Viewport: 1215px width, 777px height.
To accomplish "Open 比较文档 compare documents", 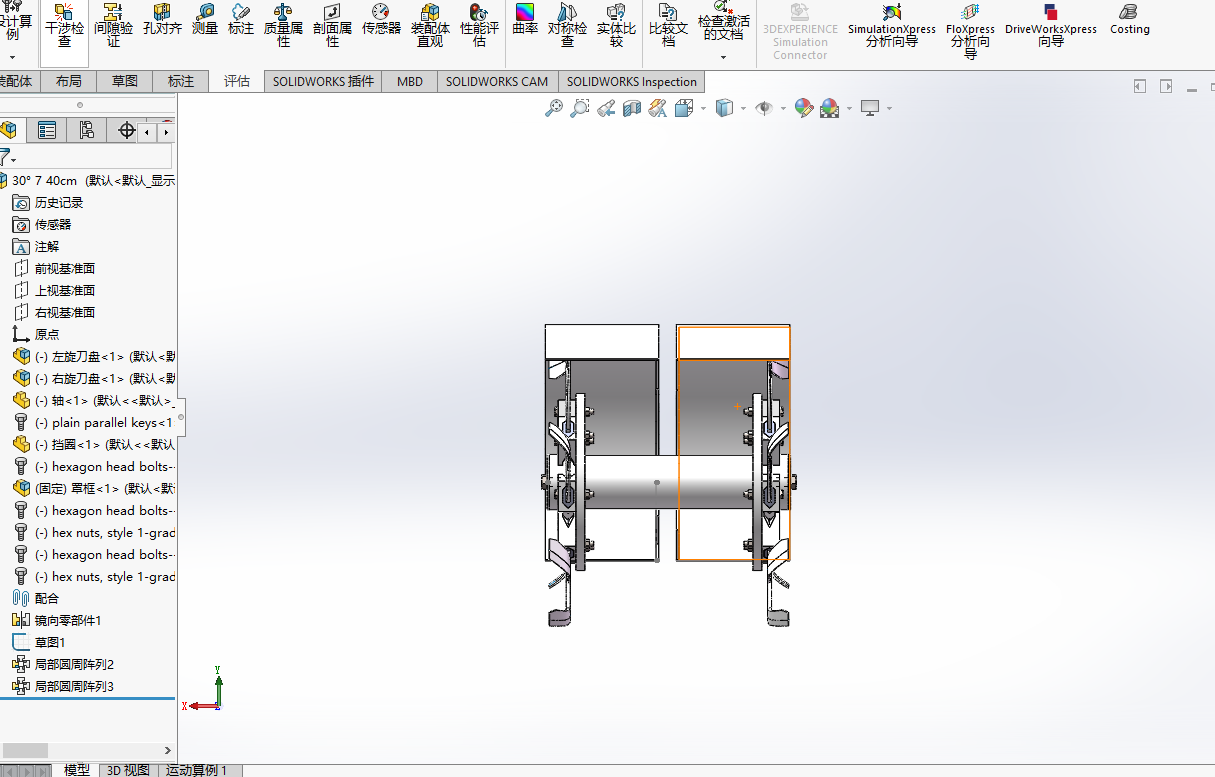I will click(668, 26).
